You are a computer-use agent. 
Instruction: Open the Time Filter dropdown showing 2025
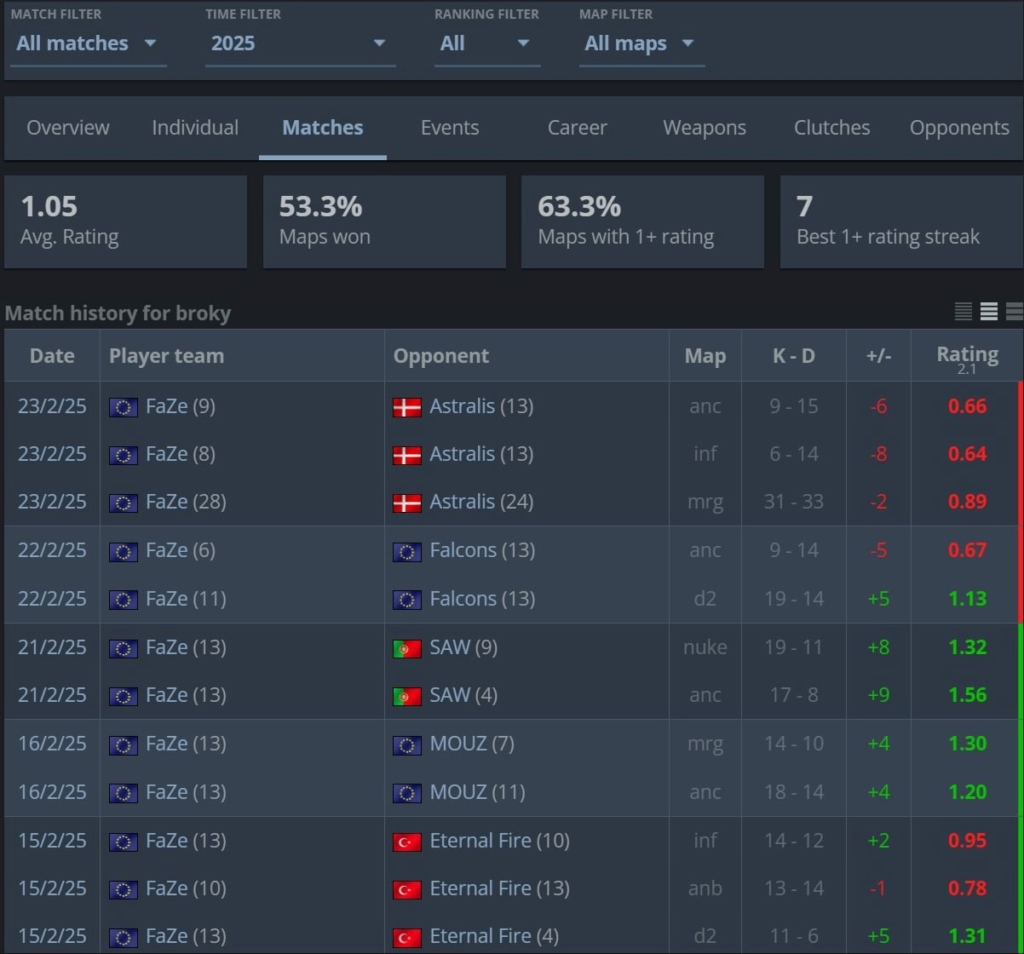coord(300,44)
